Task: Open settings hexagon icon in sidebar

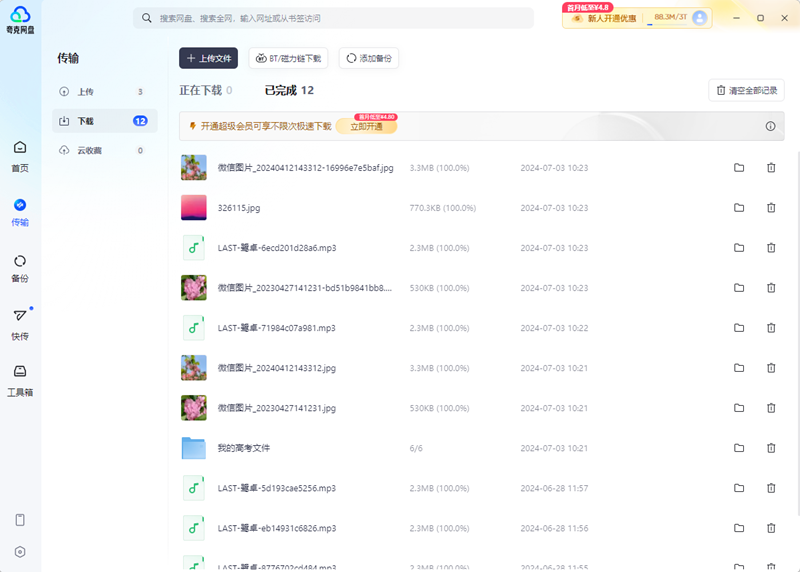Action: pyautogui.click(x=20, y=552)
